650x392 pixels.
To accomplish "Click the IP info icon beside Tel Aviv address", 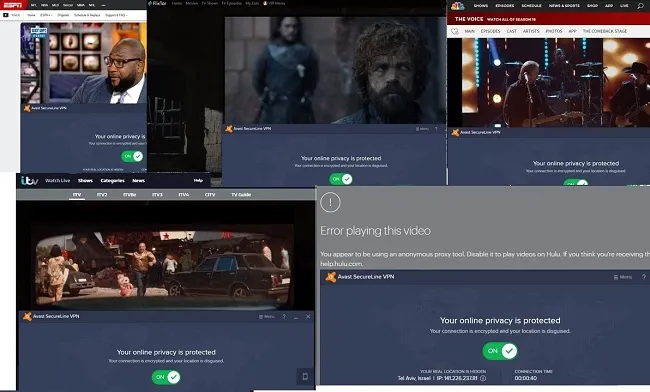I will 483,378.
